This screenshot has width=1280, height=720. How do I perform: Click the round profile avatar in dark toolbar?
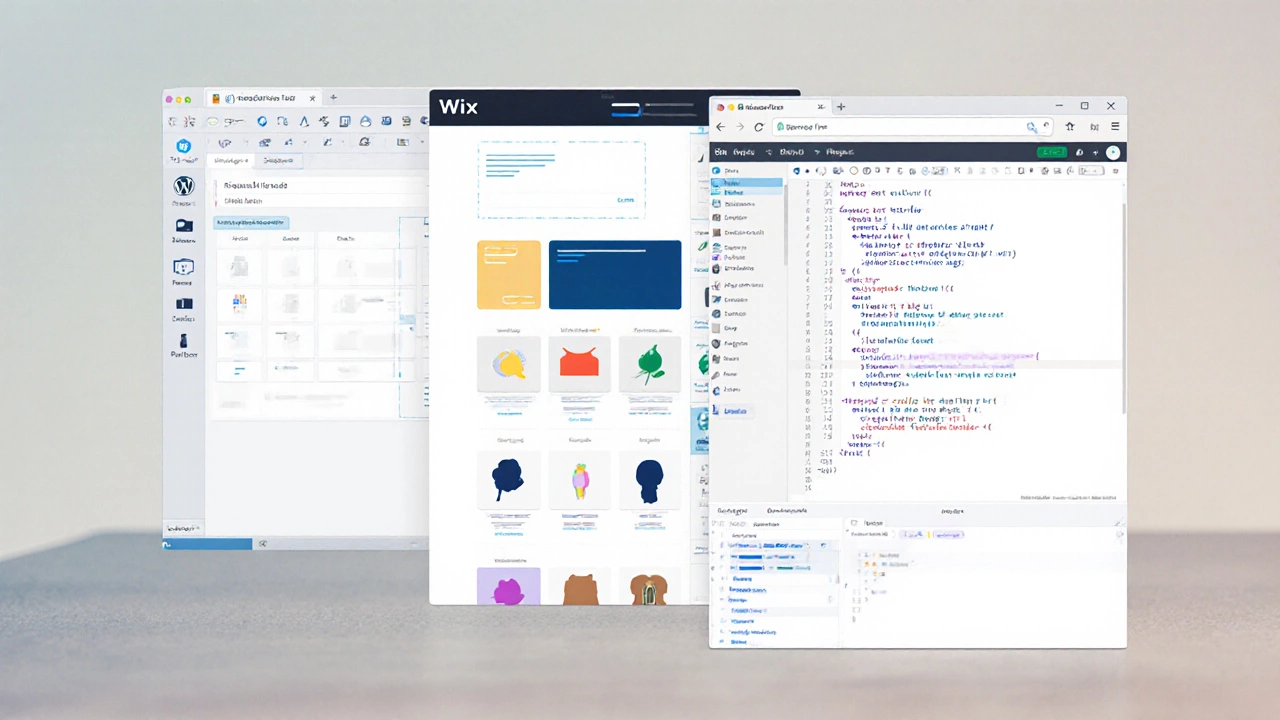coord(1112,152)
